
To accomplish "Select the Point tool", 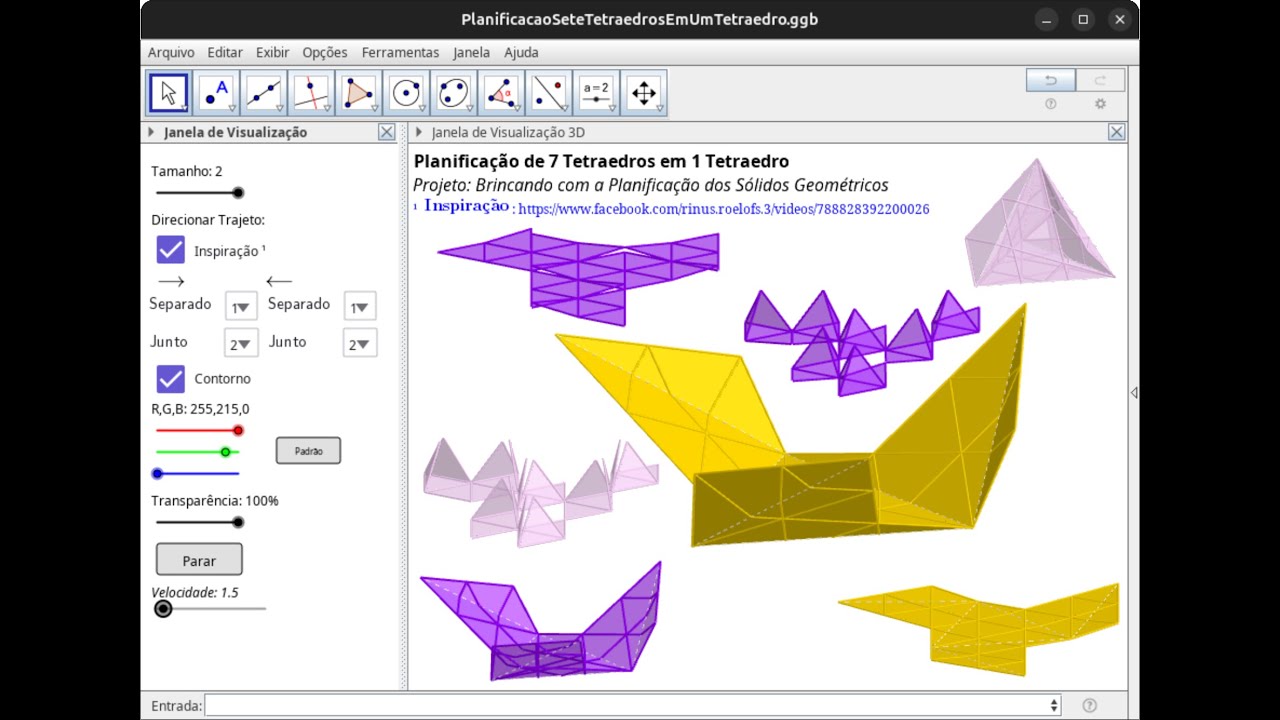I will pos(216,93).
